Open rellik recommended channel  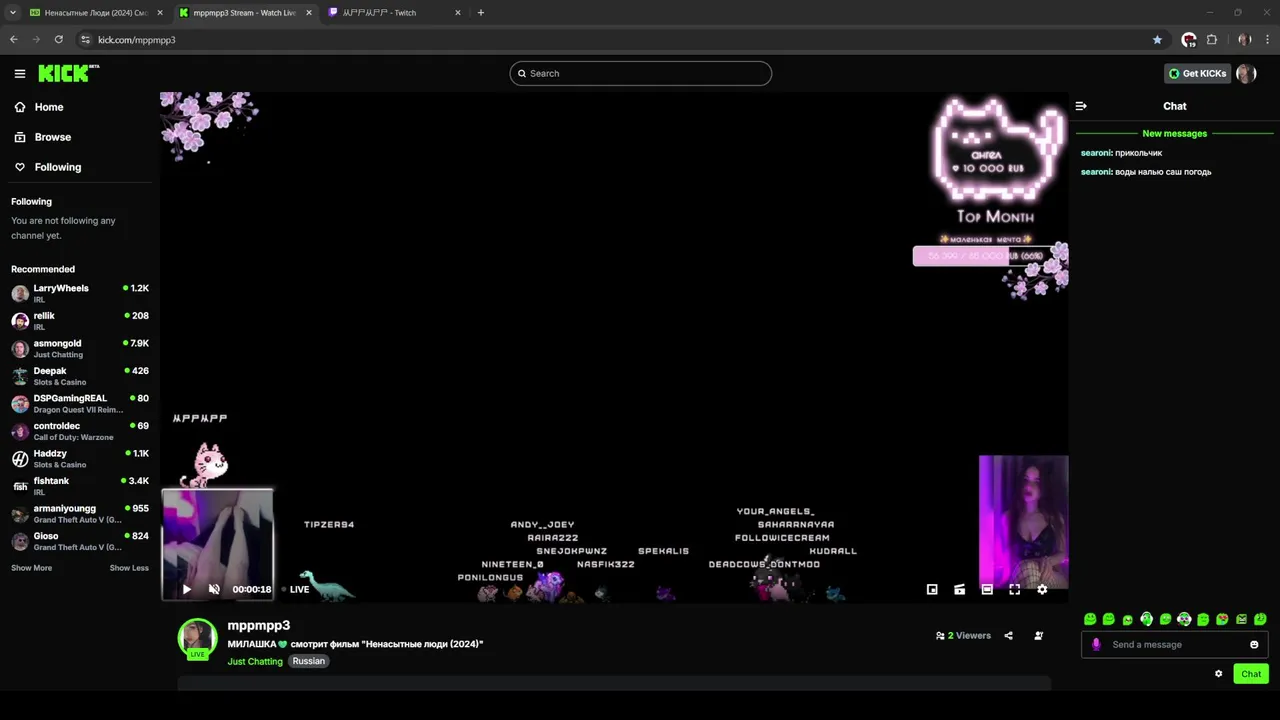pyautogui.click(x=80, y=321)
